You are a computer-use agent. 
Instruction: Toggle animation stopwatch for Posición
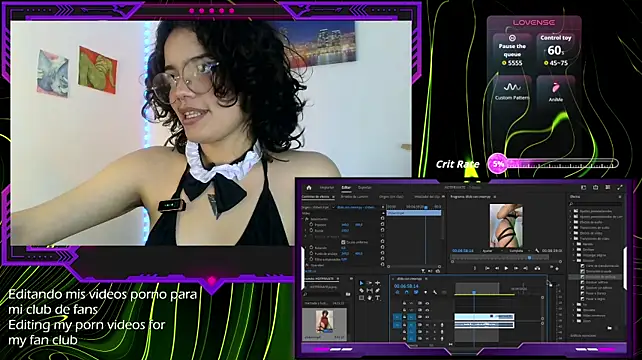pyautogui.click(x=312, y=225)
